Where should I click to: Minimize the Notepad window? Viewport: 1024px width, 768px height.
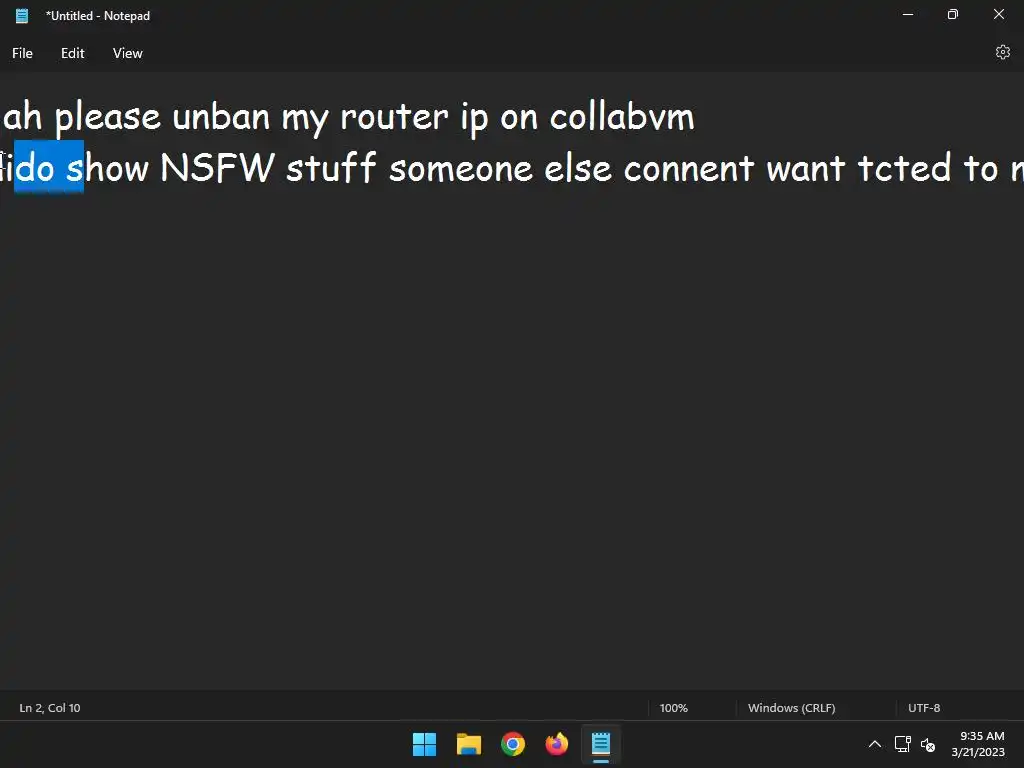[908, 14]
